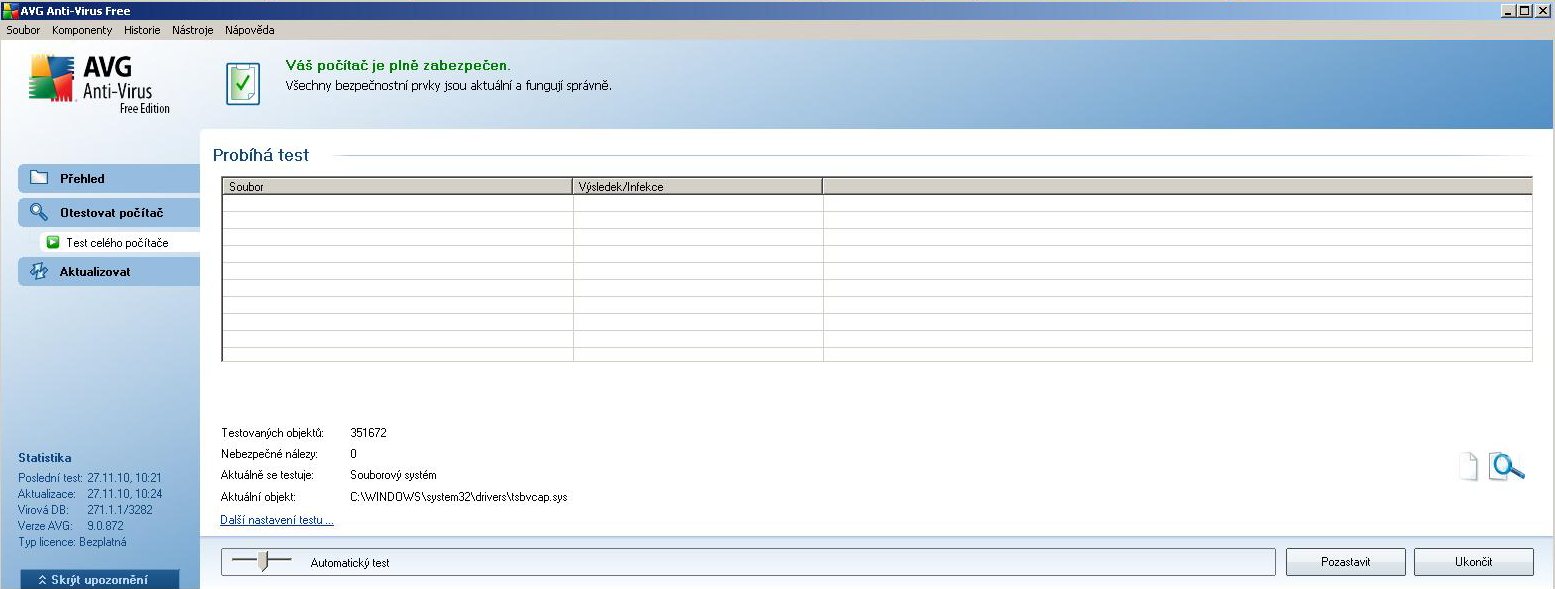Stop the scan with the Ukončit button
Viewport: 1555px width, 589px height.
coord(1473,562)
